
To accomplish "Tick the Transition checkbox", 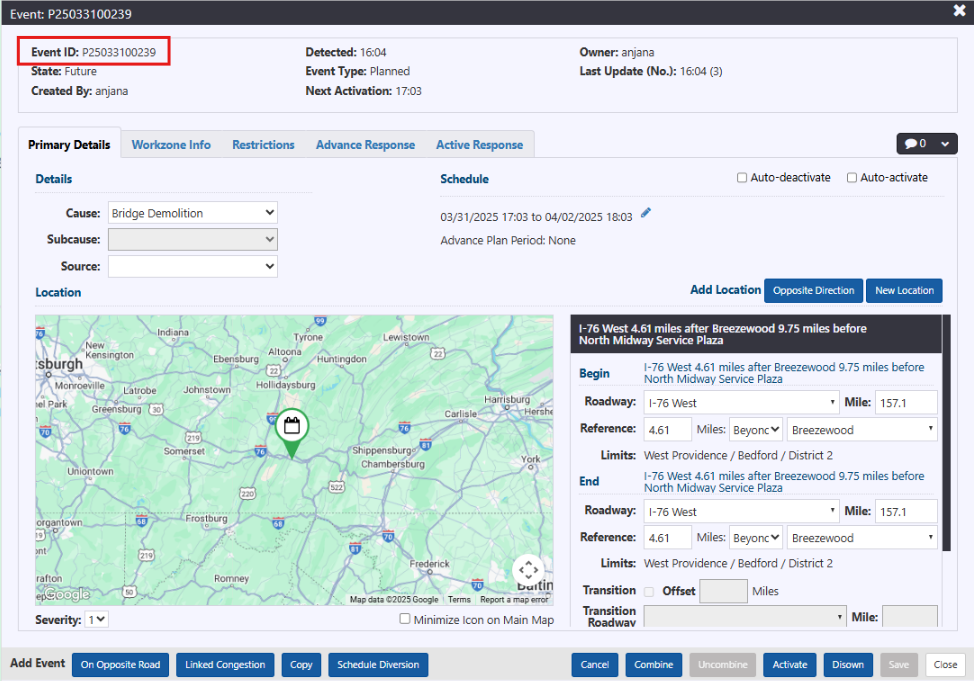I will tap(650, 591).
